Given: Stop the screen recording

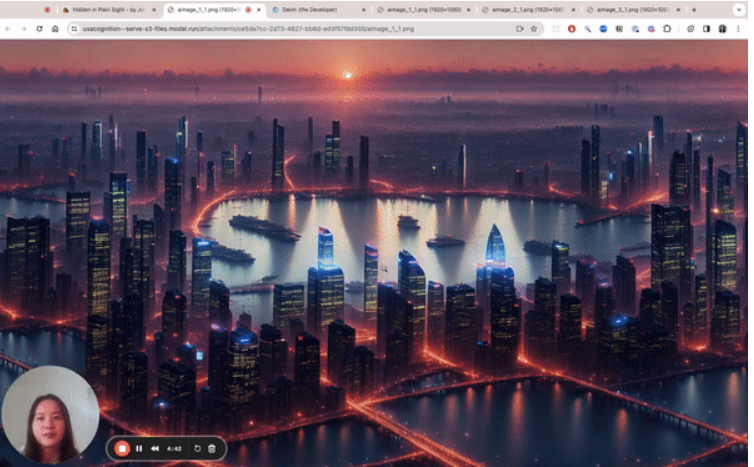Looking at the screenshot, I should click(x=122, y=448).
